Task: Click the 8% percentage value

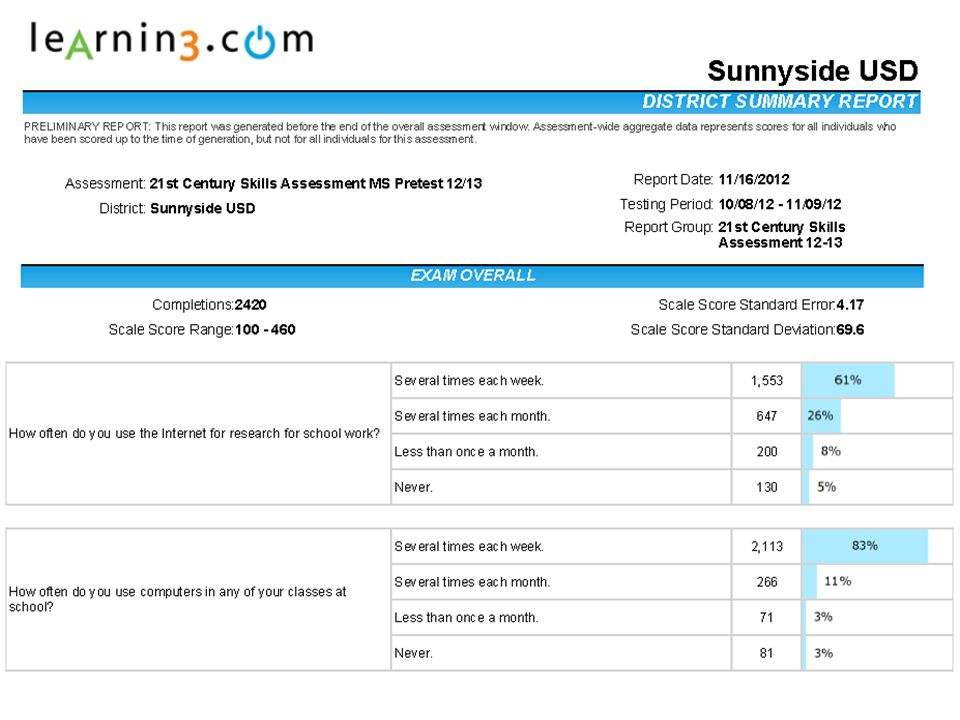Action: click(831, 451)
